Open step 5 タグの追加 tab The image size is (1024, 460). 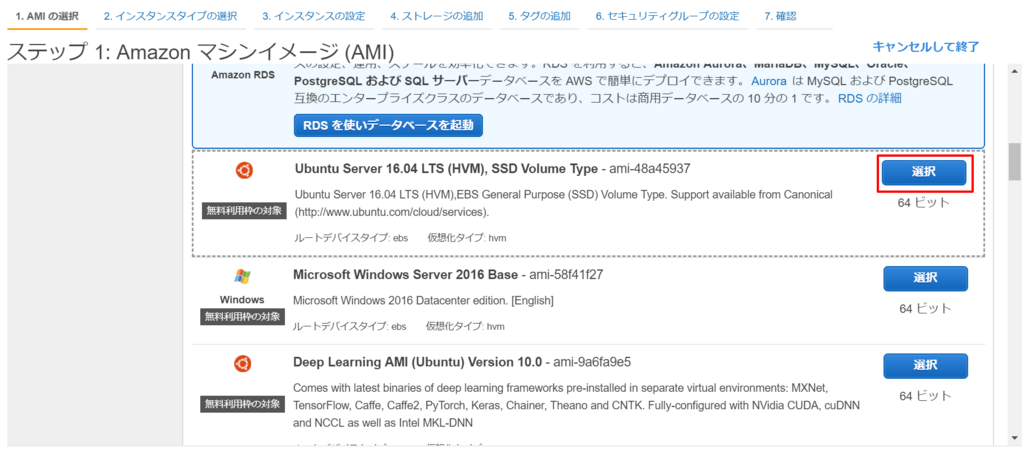click(x=539, y=16)
